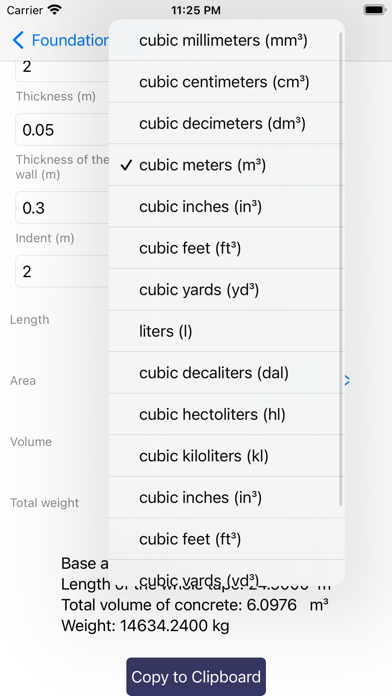Pick cubic hectoliters (hl) unit
The image size is (392, 696).
(x=226, y=414)
